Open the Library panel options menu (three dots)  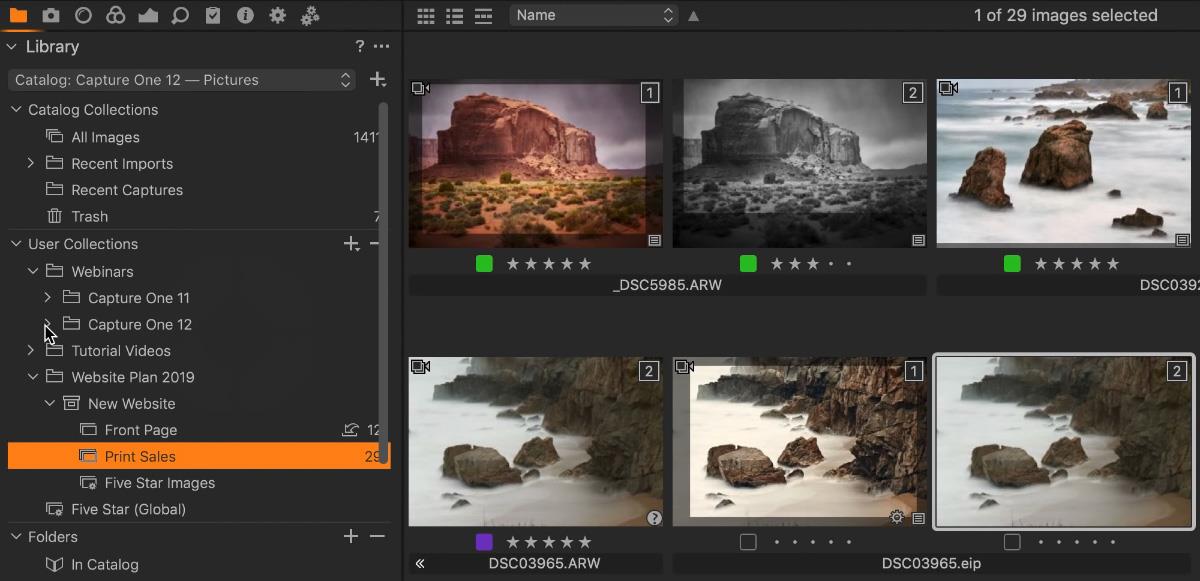click(381, 47)
